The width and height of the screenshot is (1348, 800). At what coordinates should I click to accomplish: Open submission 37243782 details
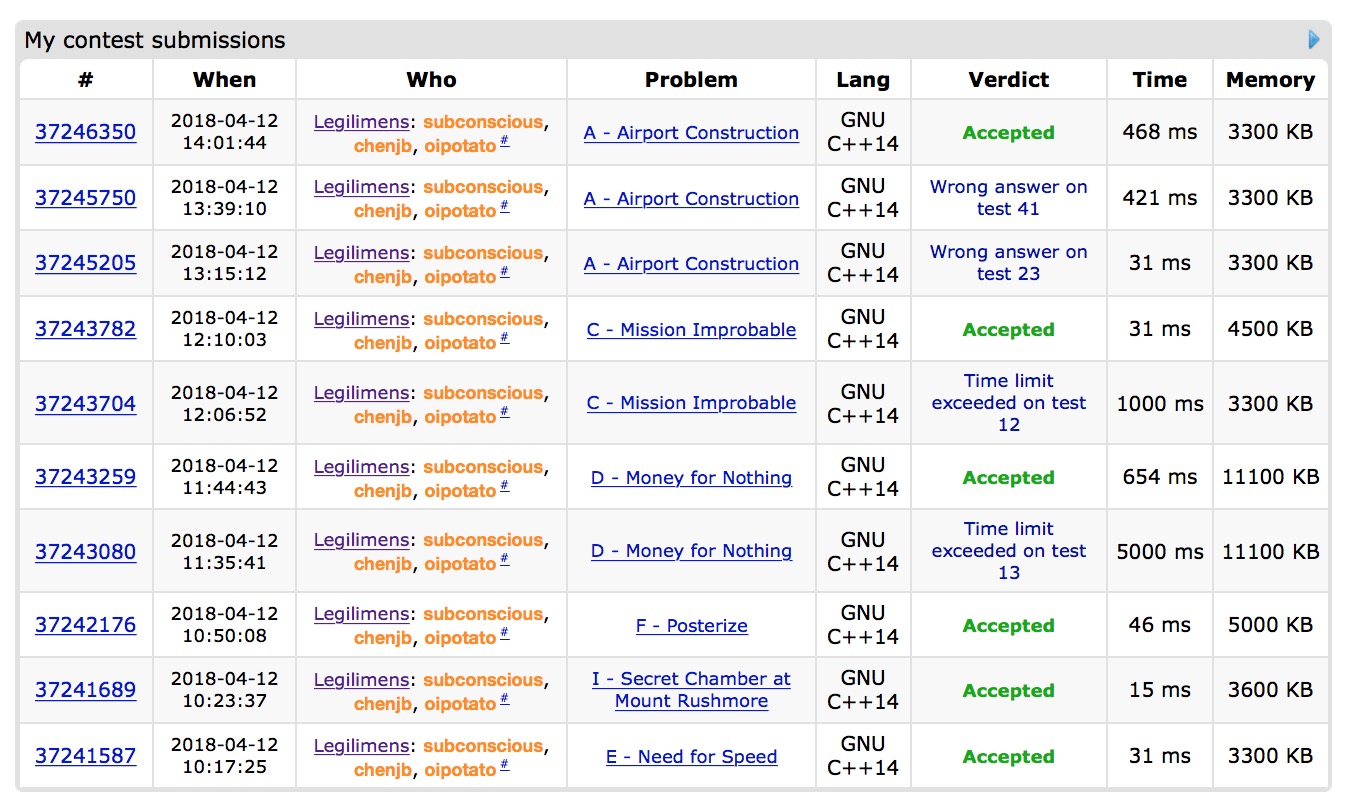pos(85,329)
